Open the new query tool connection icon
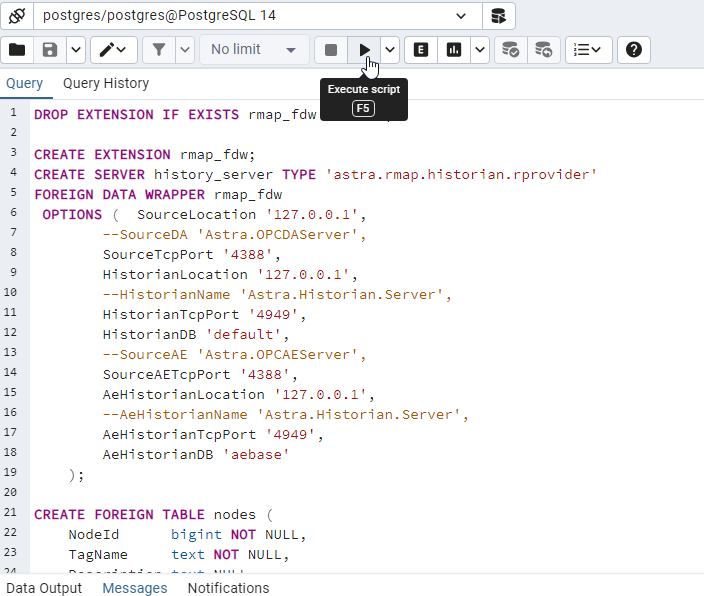704x596 pixels. (498, 16)
